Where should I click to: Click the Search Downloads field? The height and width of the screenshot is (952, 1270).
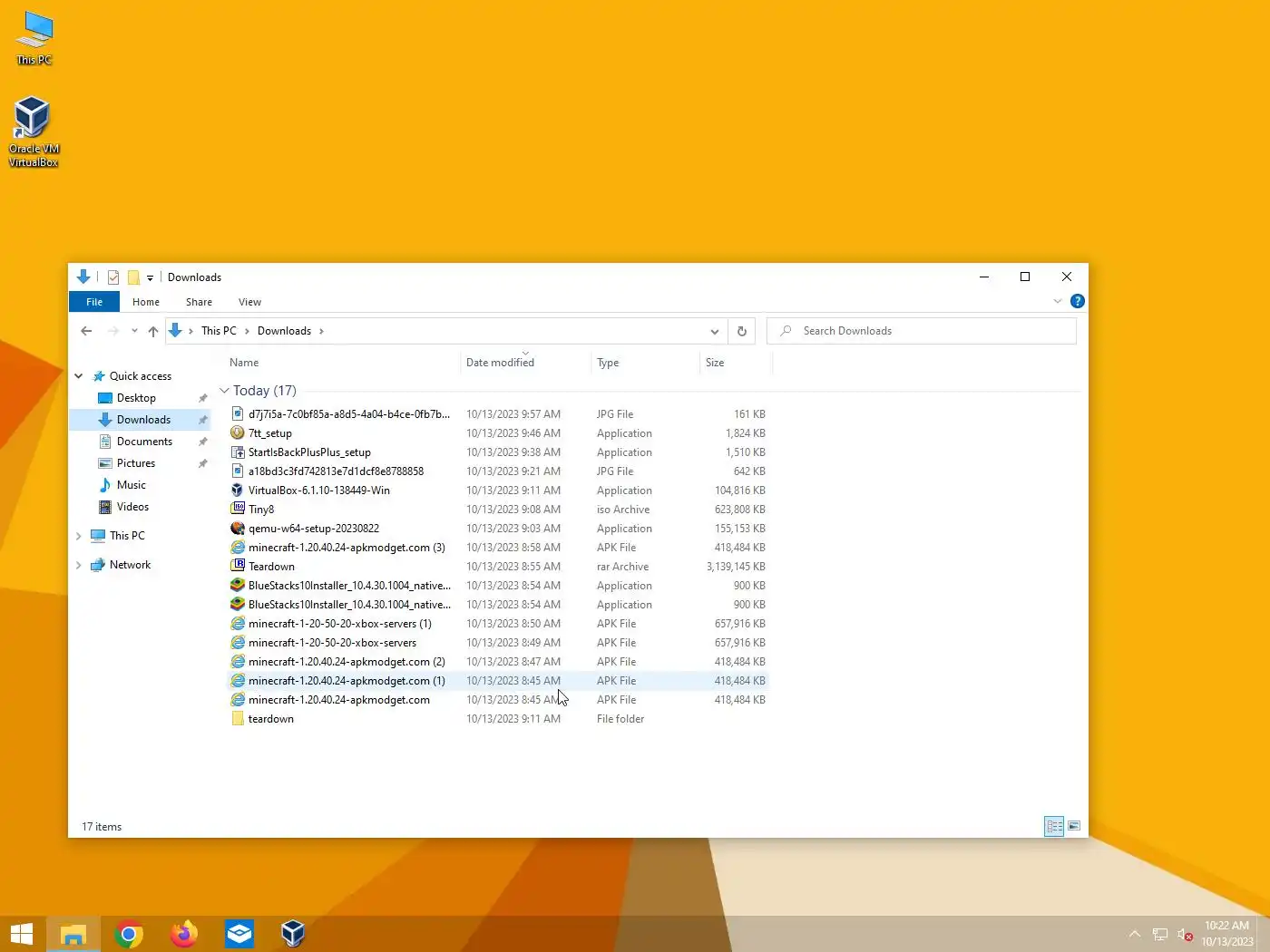(x=922, y=331)
